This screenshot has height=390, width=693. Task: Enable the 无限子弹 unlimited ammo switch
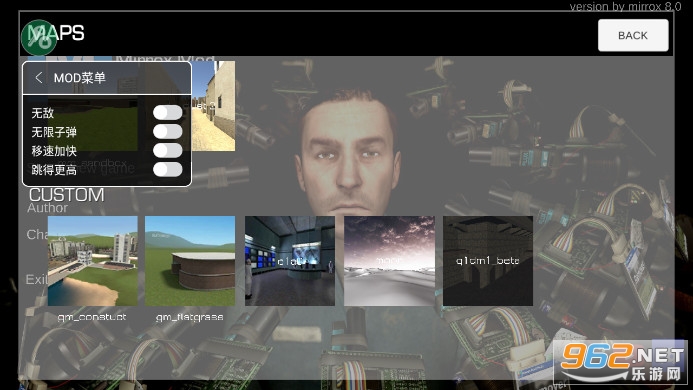point(168,132)
